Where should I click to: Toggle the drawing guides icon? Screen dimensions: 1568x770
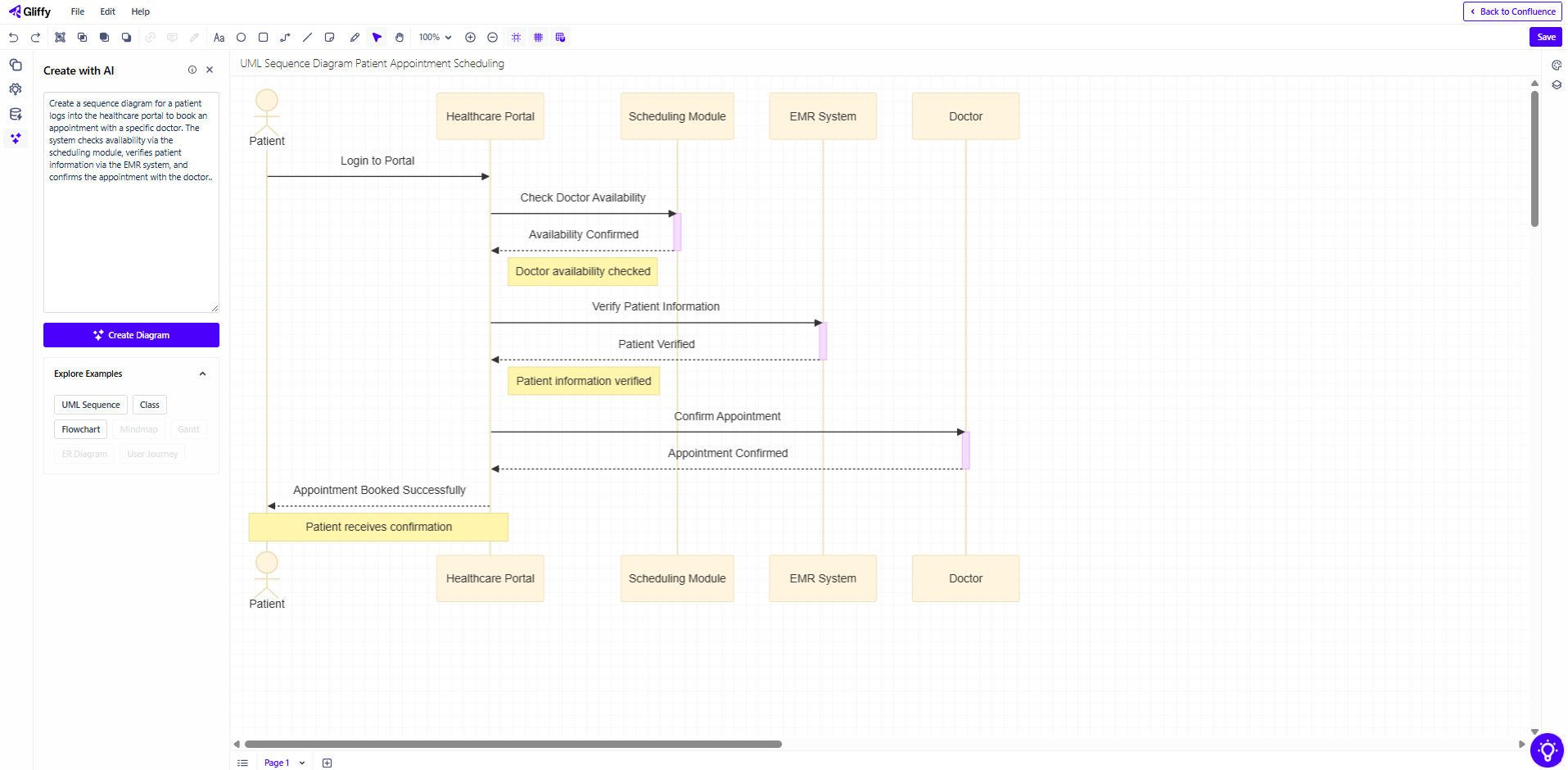coord(560,38)
